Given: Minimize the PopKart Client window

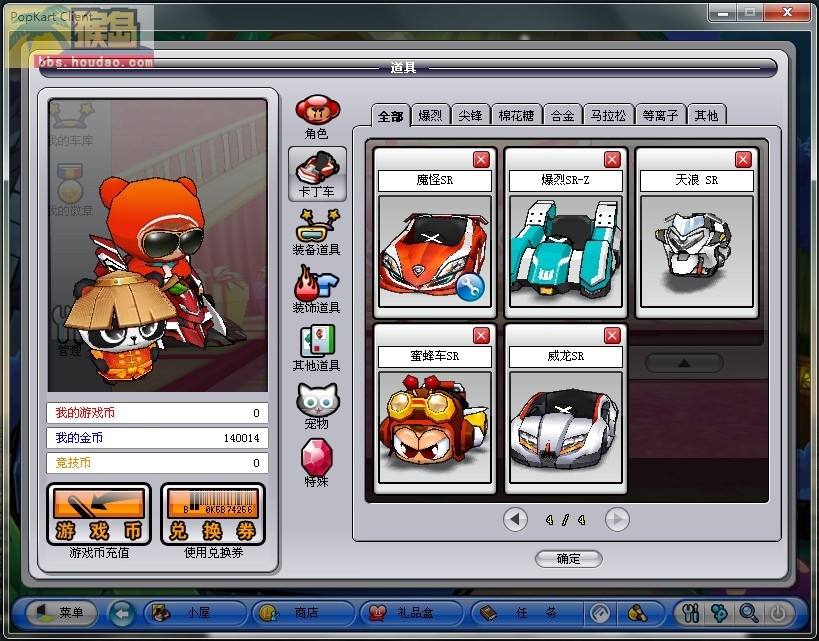Looking at the screenshot, I should (x=723, y=13).
